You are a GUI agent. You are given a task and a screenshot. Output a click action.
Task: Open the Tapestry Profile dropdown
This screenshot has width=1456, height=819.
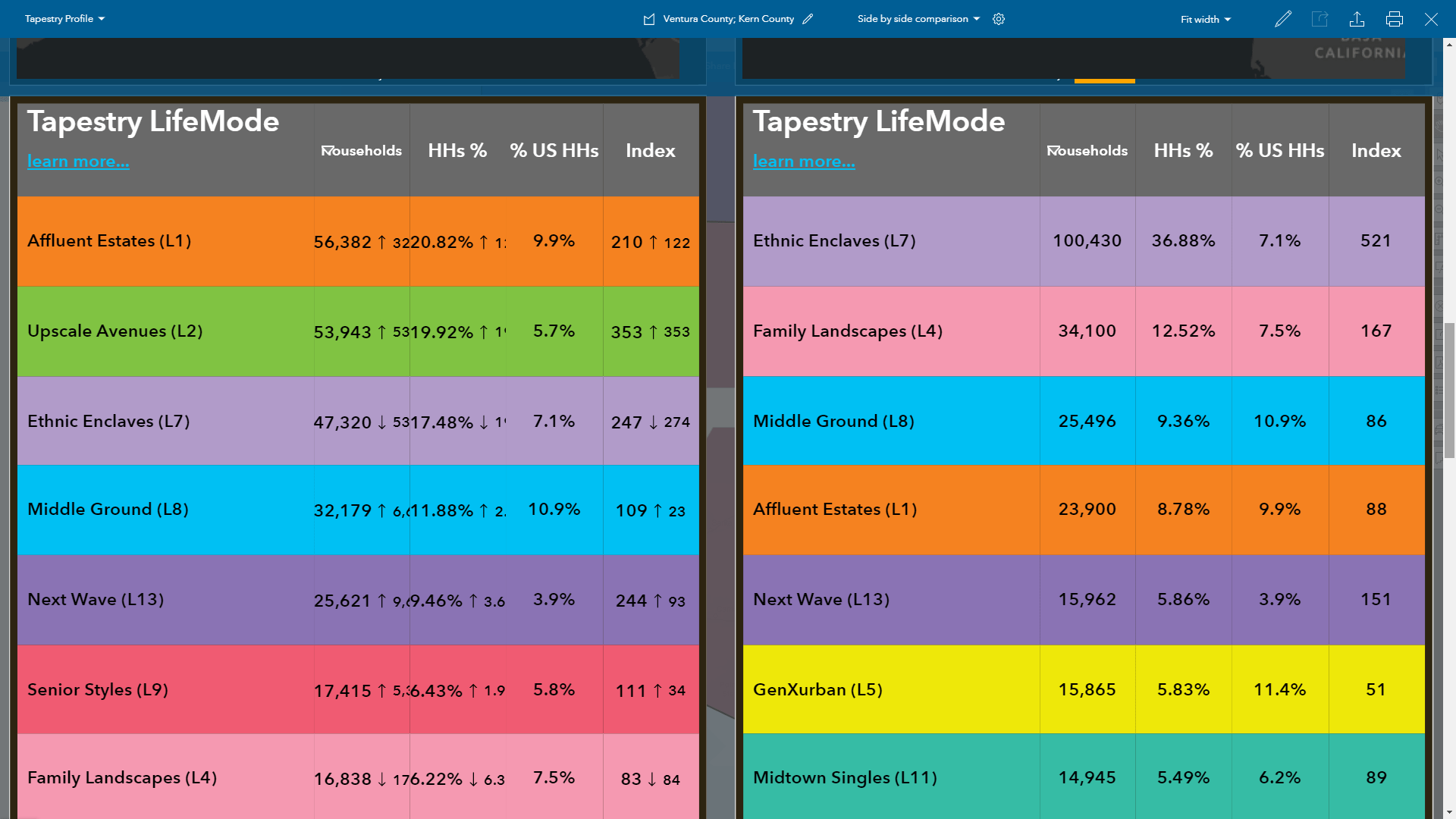pyautogui.click(x=64, y=19)
